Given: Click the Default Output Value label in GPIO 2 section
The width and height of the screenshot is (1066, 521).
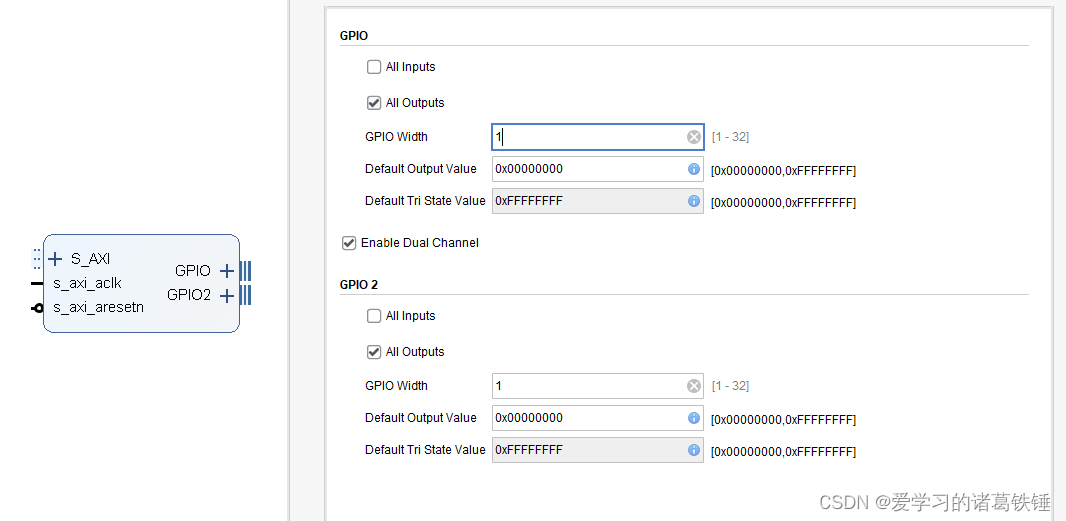Looking at the screenshot, I should coord(421,418).
